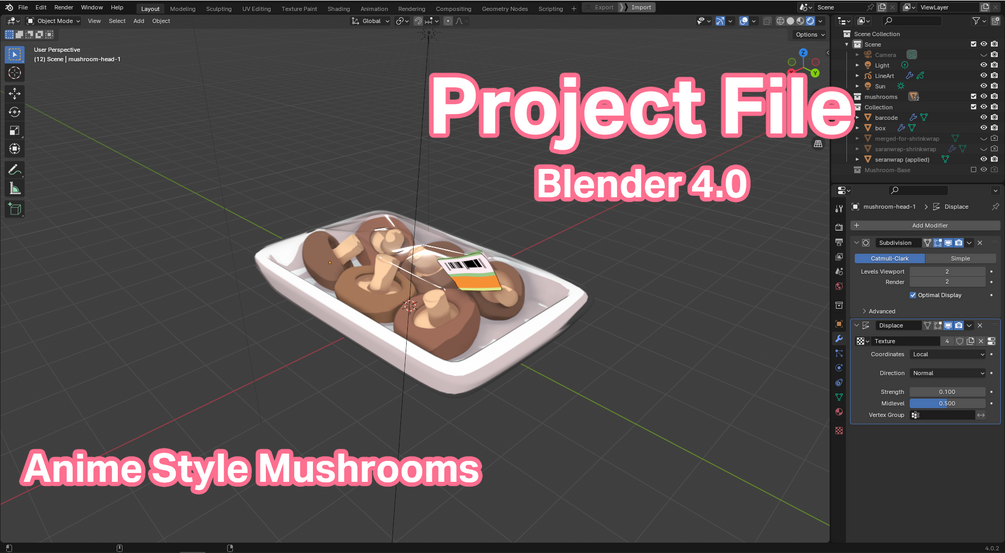
Task: Open the Collection properties tab
Action: [839, 306]
